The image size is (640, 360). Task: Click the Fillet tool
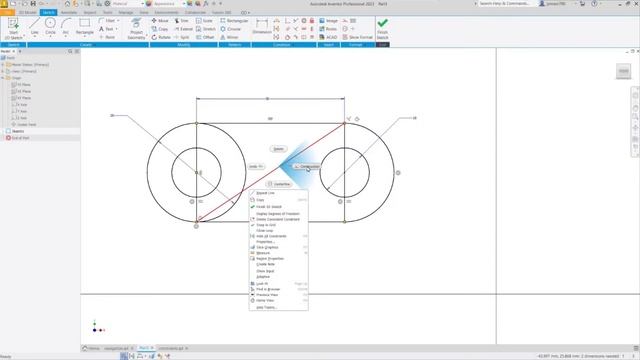[x=107, y=20]
